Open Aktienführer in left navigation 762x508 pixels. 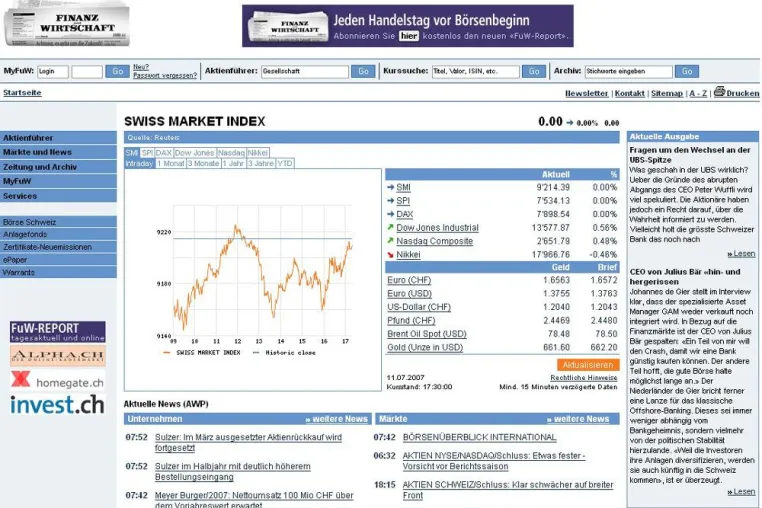tap(58, 138)
